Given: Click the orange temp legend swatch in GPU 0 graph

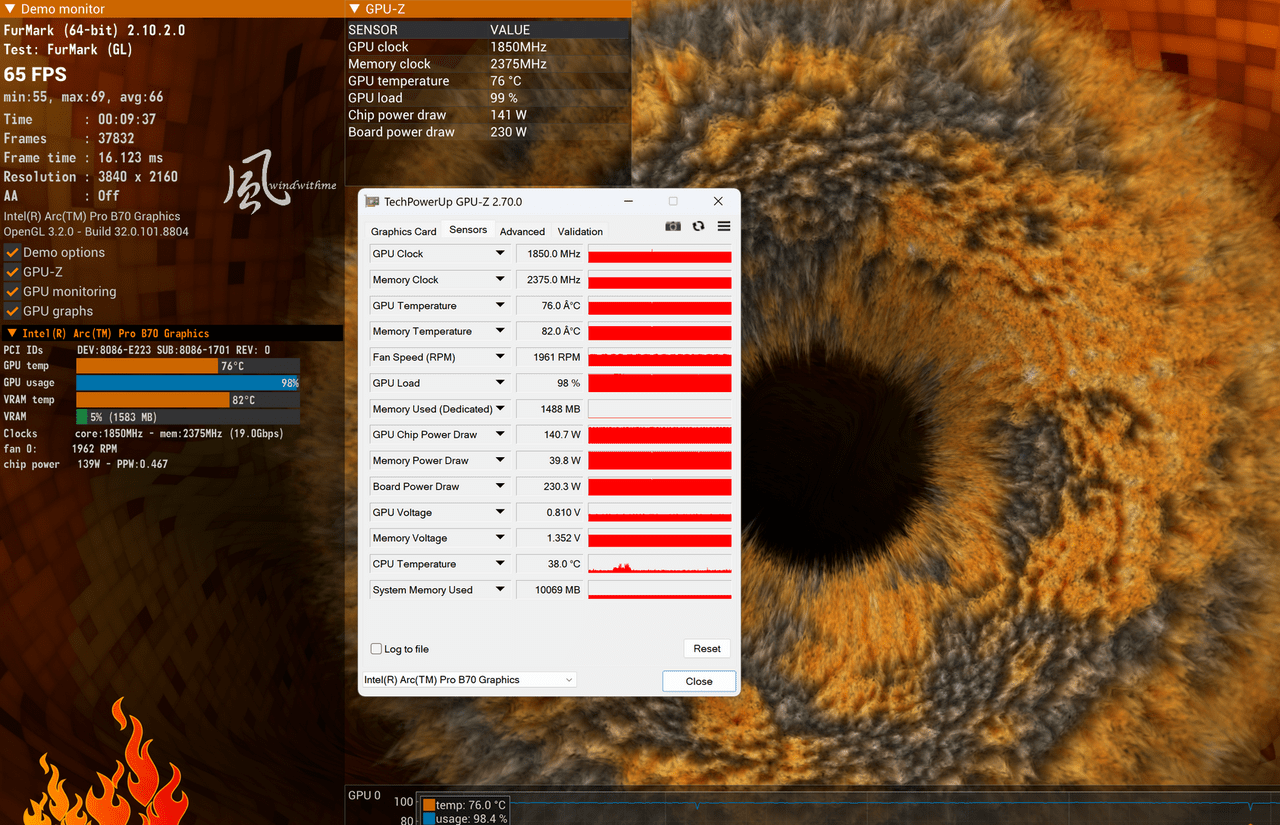Looking at the screenshot, I should coord(428,805).
